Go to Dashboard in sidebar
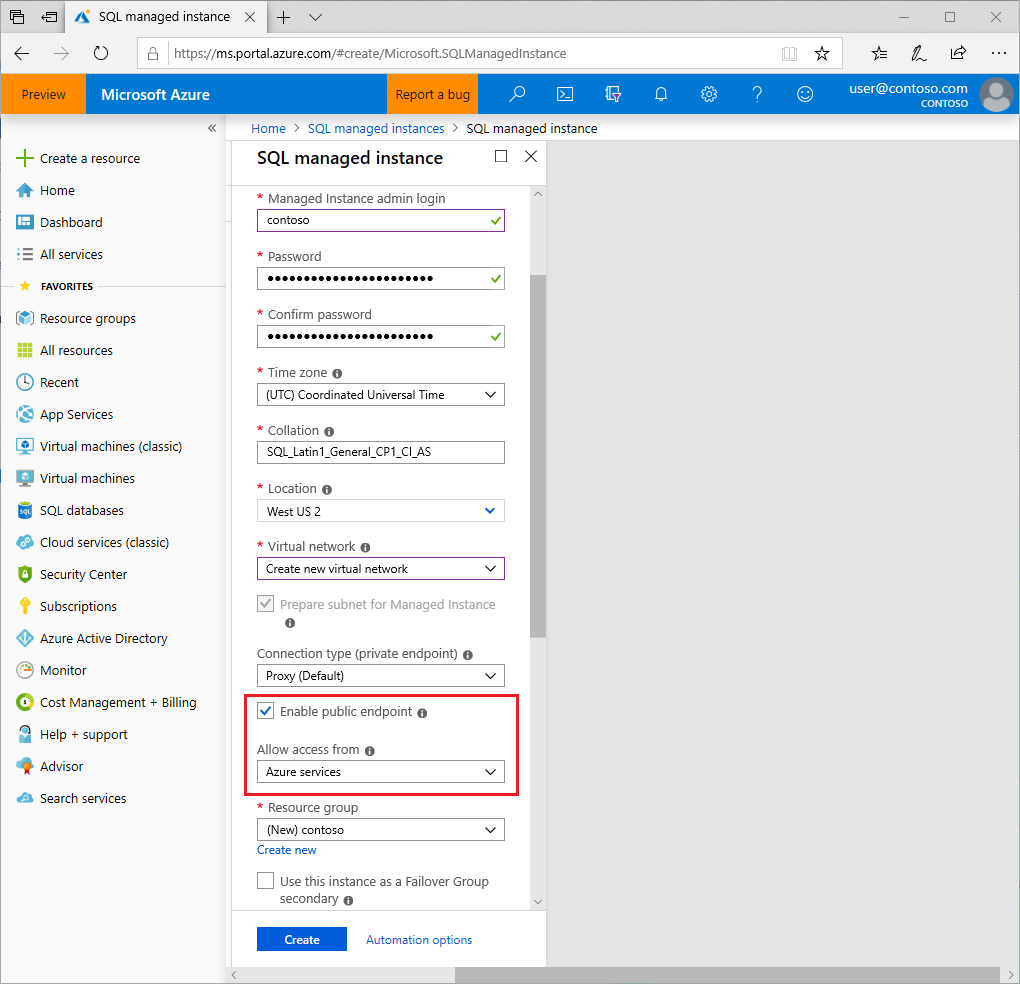Viewport: 1020px width, 984px height. [x=60, y=222]
